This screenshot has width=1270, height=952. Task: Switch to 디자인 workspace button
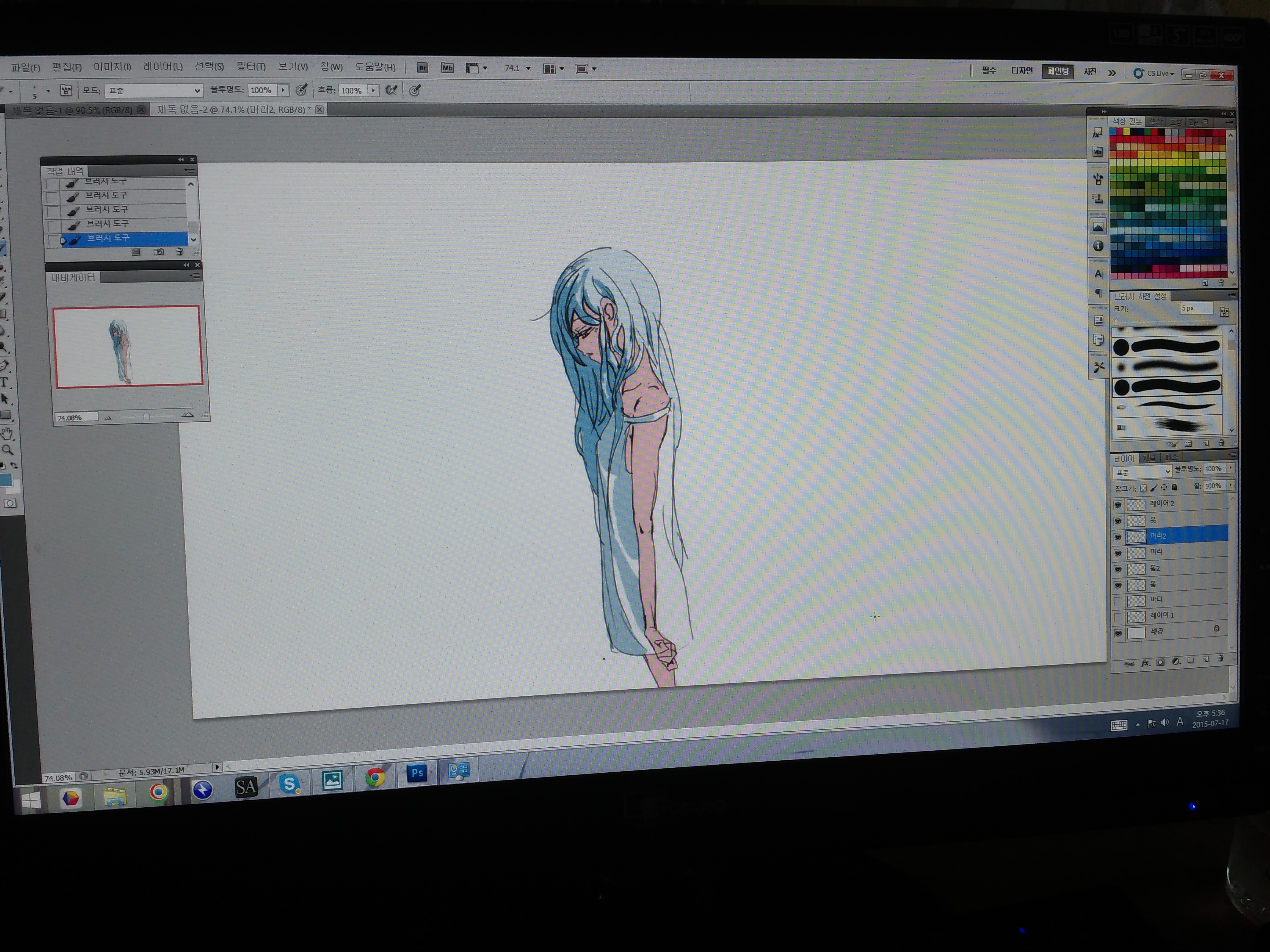(x=1021, y=70)
